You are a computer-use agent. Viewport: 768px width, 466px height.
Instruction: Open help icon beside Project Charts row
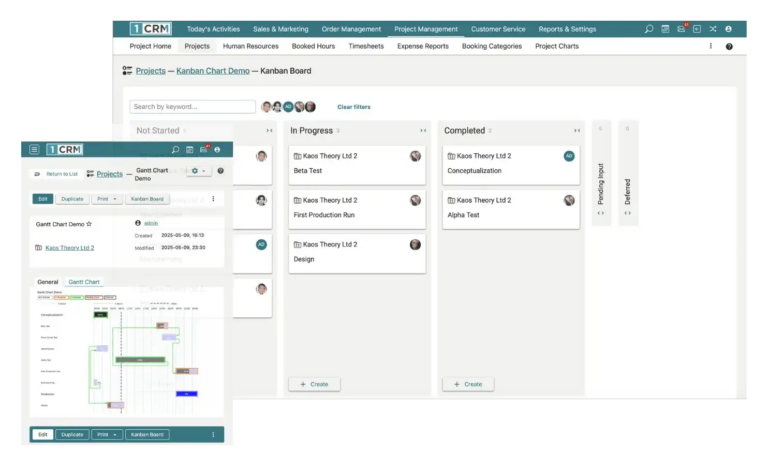(x=729, y=47)
